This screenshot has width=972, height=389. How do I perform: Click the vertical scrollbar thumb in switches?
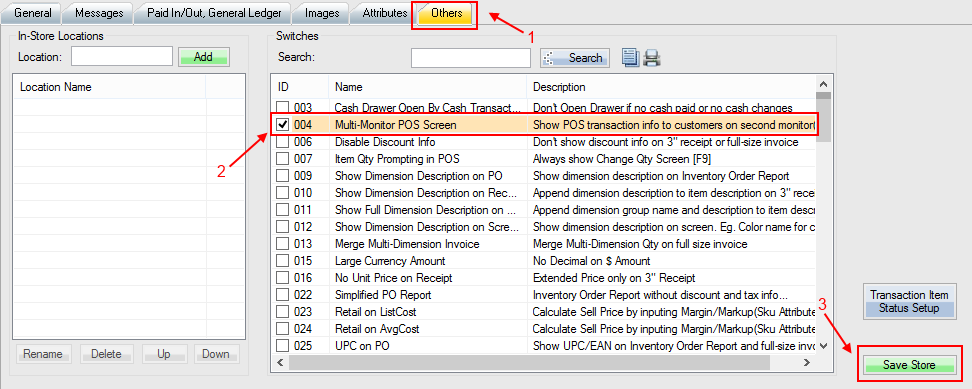click(823, 116)
